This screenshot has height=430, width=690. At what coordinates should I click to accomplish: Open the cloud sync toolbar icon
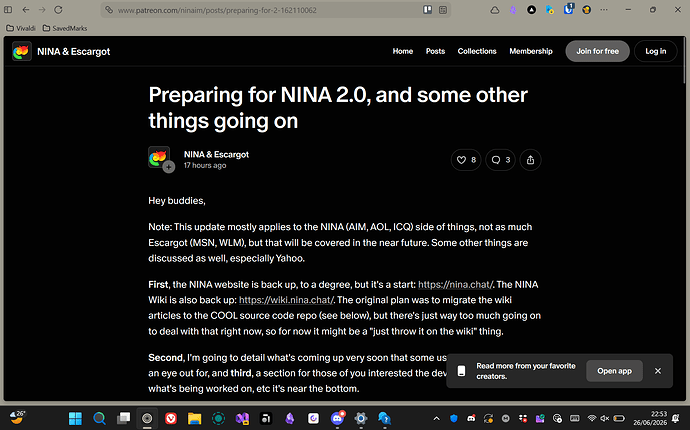tap(495, 10)
